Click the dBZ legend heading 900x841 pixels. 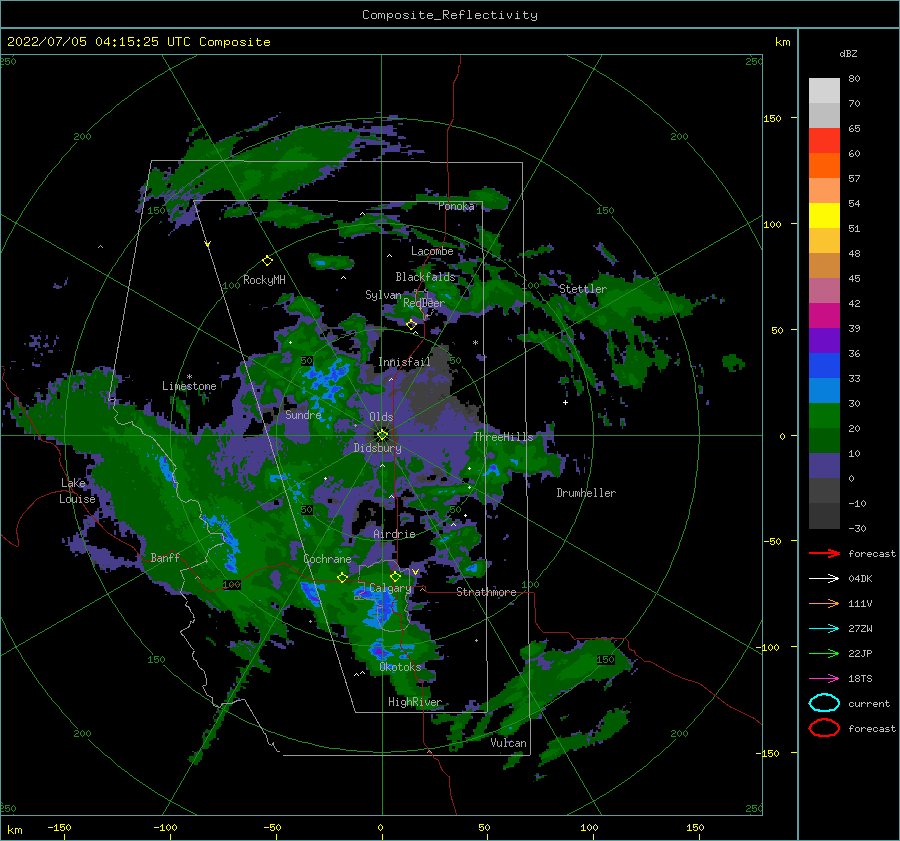[848, 53]
